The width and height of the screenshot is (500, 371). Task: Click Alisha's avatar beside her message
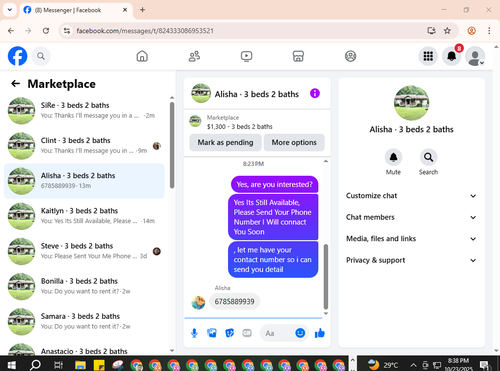[x=198, y=302]
